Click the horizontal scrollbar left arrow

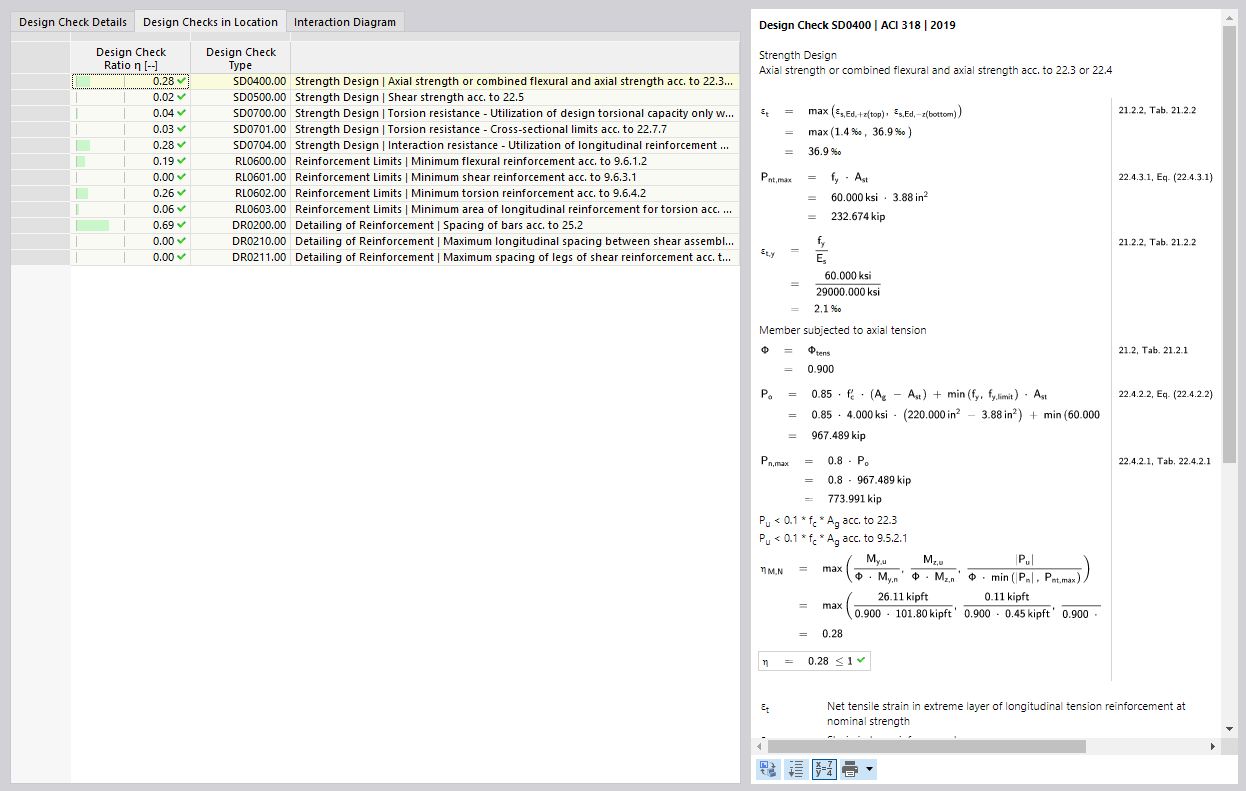click(761, 747)
